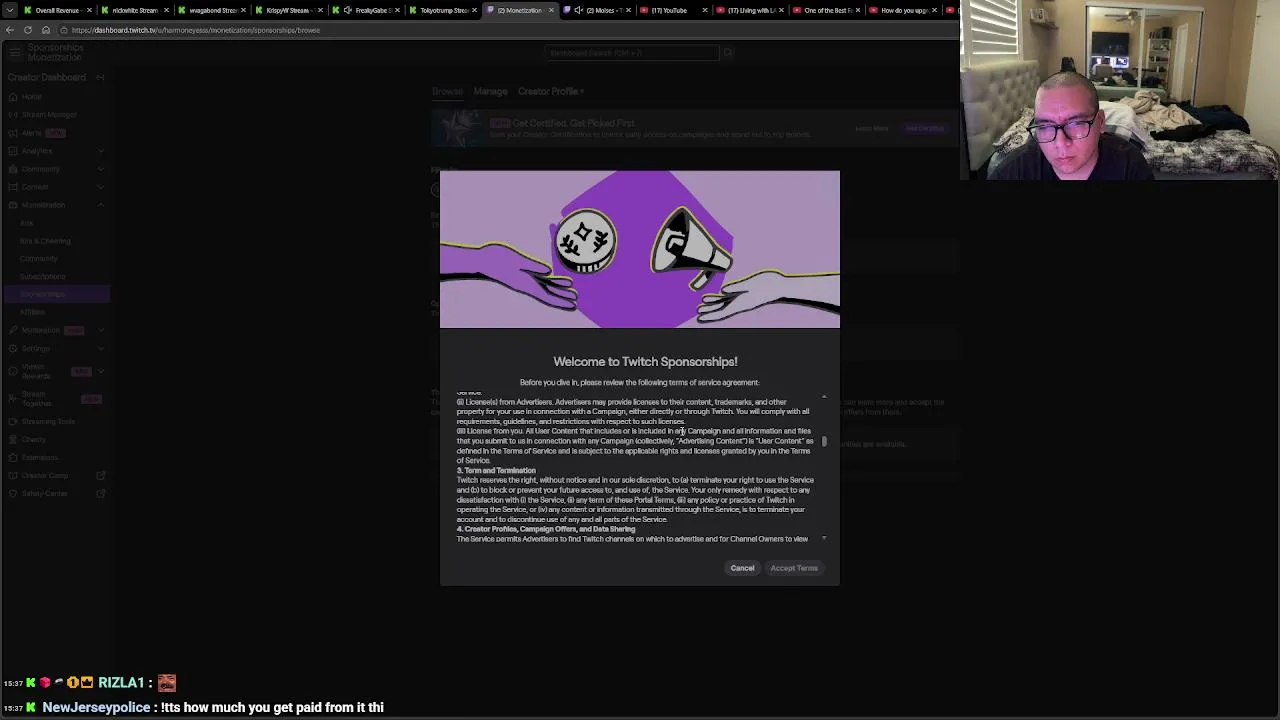This screenshot has width=1280, height=720.
Task: Switch to the (2) Moises browser tab
Action: (x=597, y=10)
